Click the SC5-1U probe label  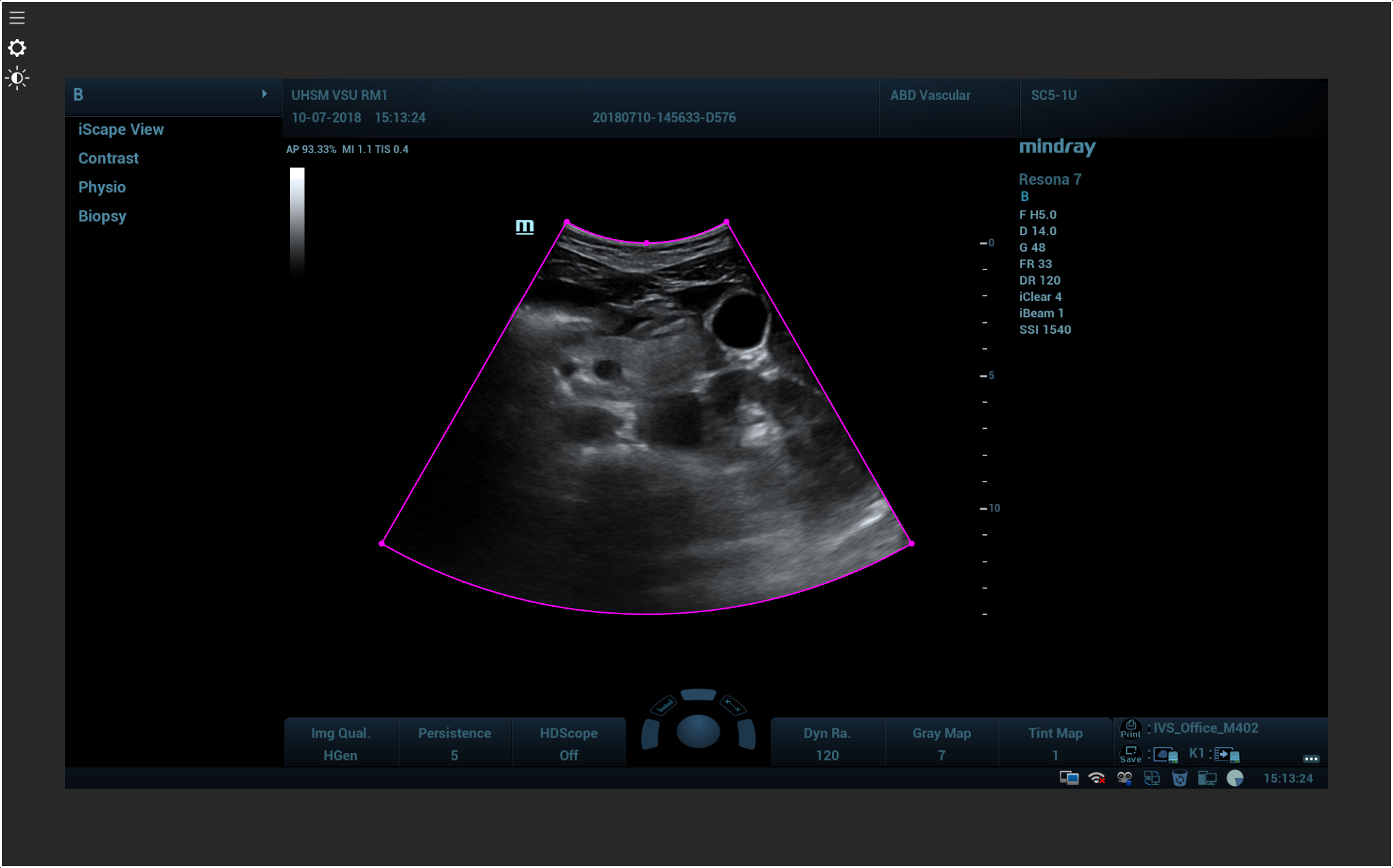click(x=1054, y=96)
